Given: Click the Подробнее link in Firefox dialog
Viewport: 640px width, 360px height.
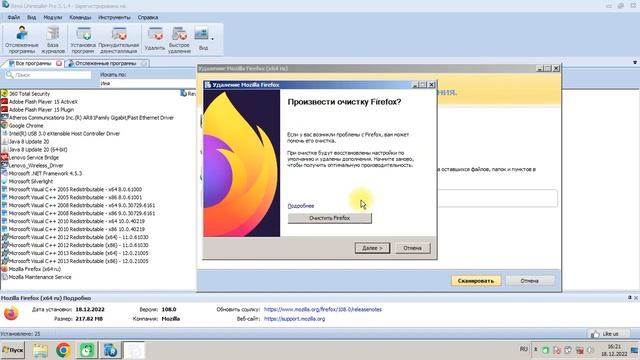Looking at the screenshot, I should tap(301, 206).
